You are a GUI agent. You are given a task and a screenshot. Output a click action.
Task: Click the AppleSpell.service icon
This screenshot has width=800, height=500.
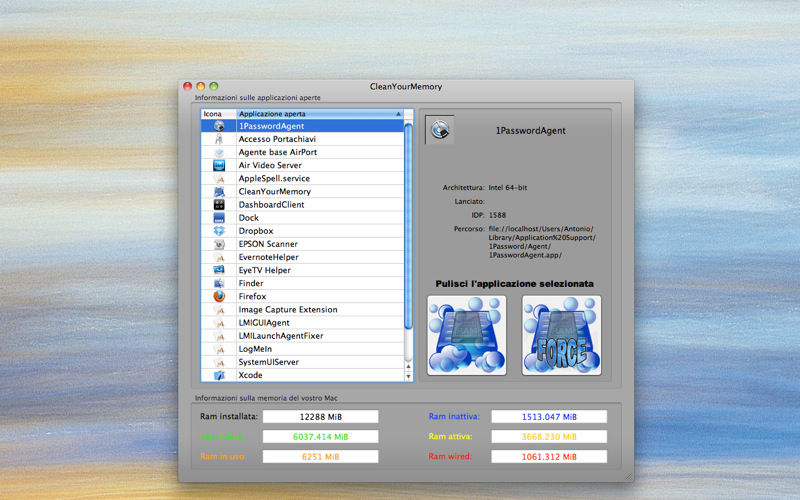pos(219,179)
